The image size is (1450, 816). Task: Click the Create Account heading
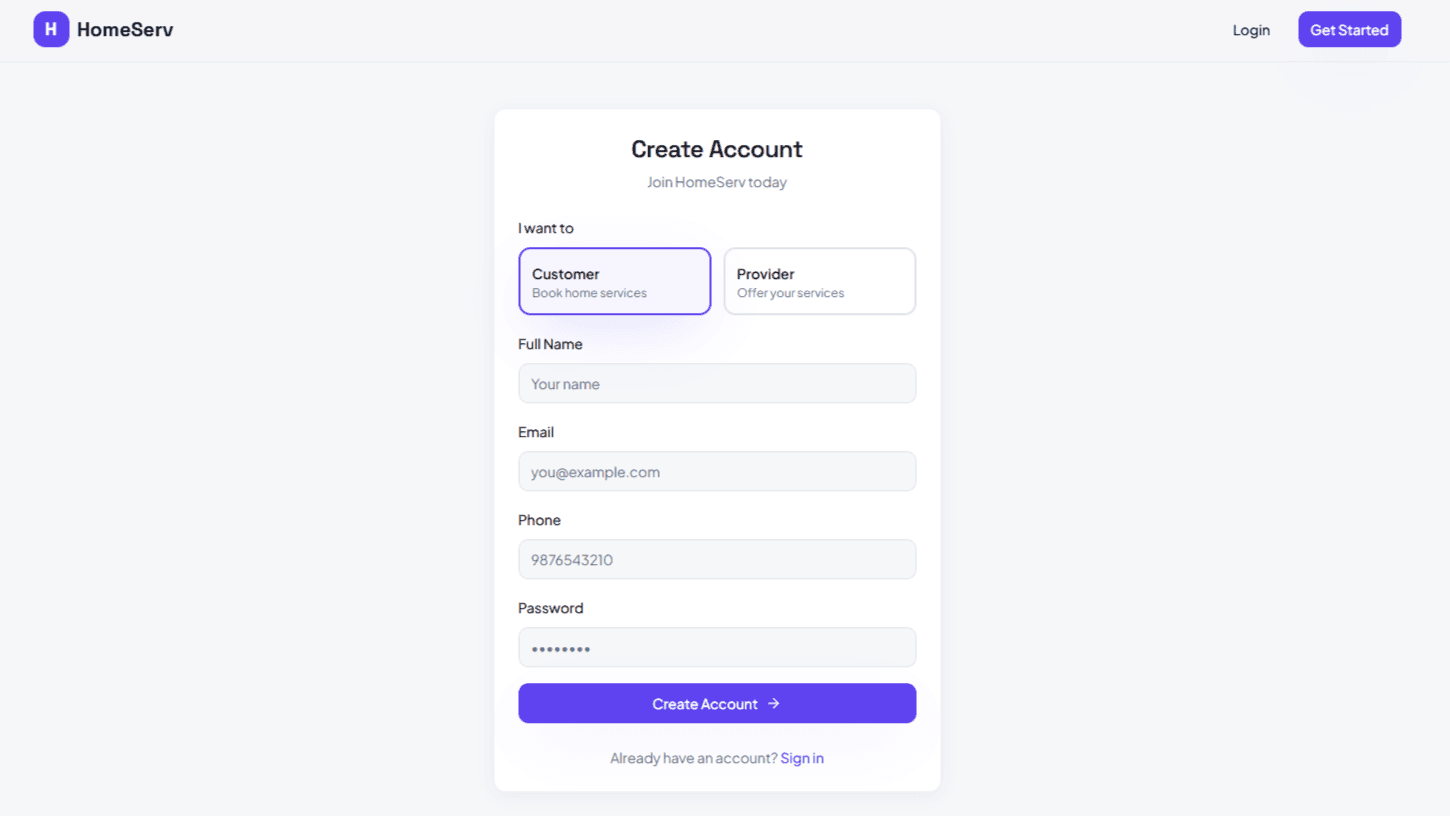click(x=716, y=148)
